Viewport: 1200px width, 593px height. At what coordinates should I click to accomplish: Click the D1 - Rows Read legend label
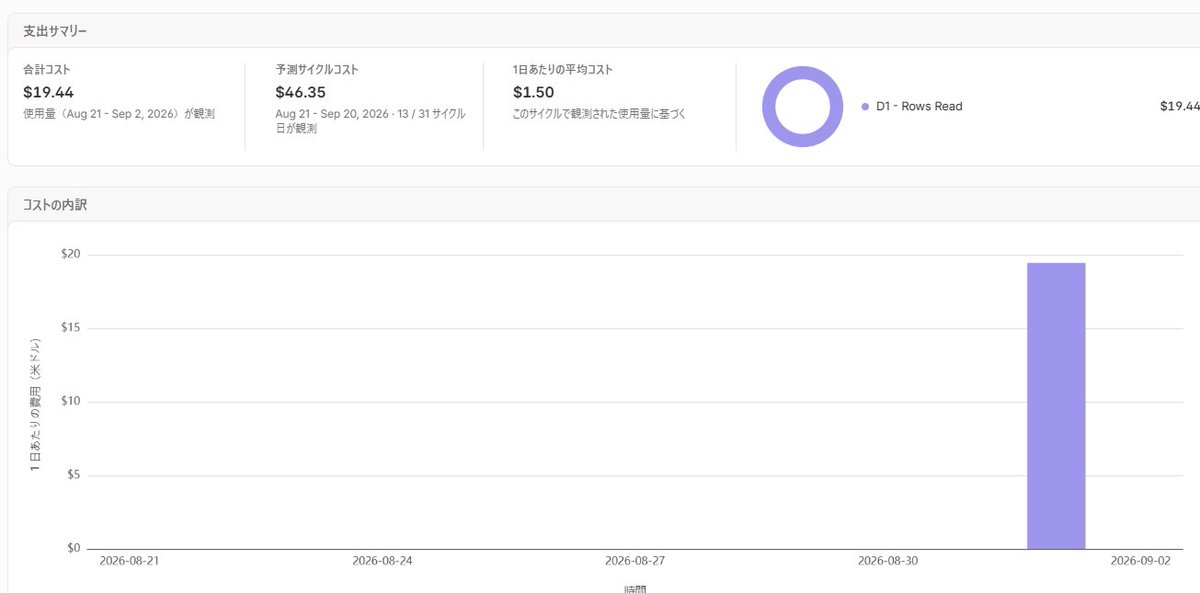tap(919, 106)
